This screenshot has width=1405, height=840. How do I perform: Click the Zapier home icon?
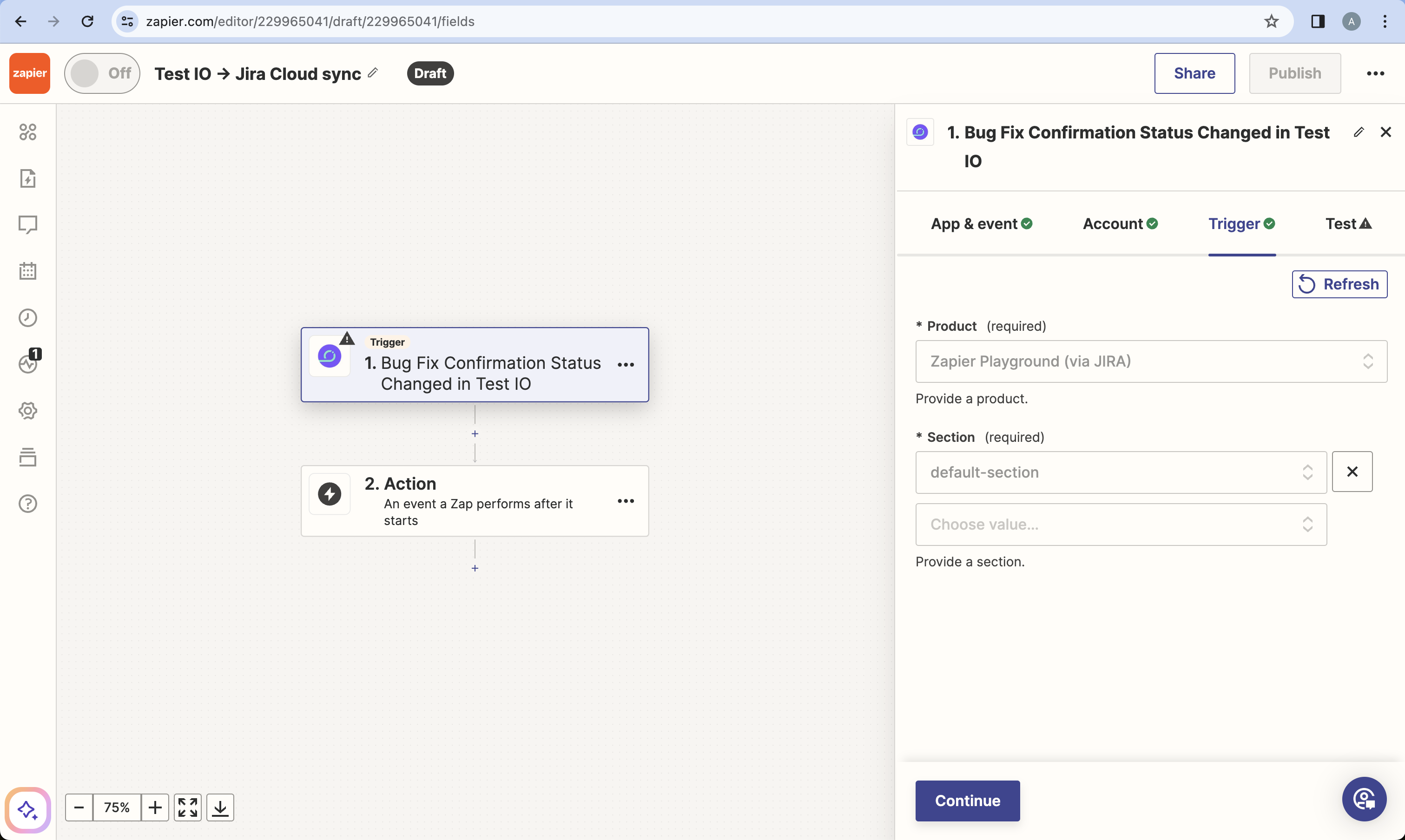click(29, 73)
